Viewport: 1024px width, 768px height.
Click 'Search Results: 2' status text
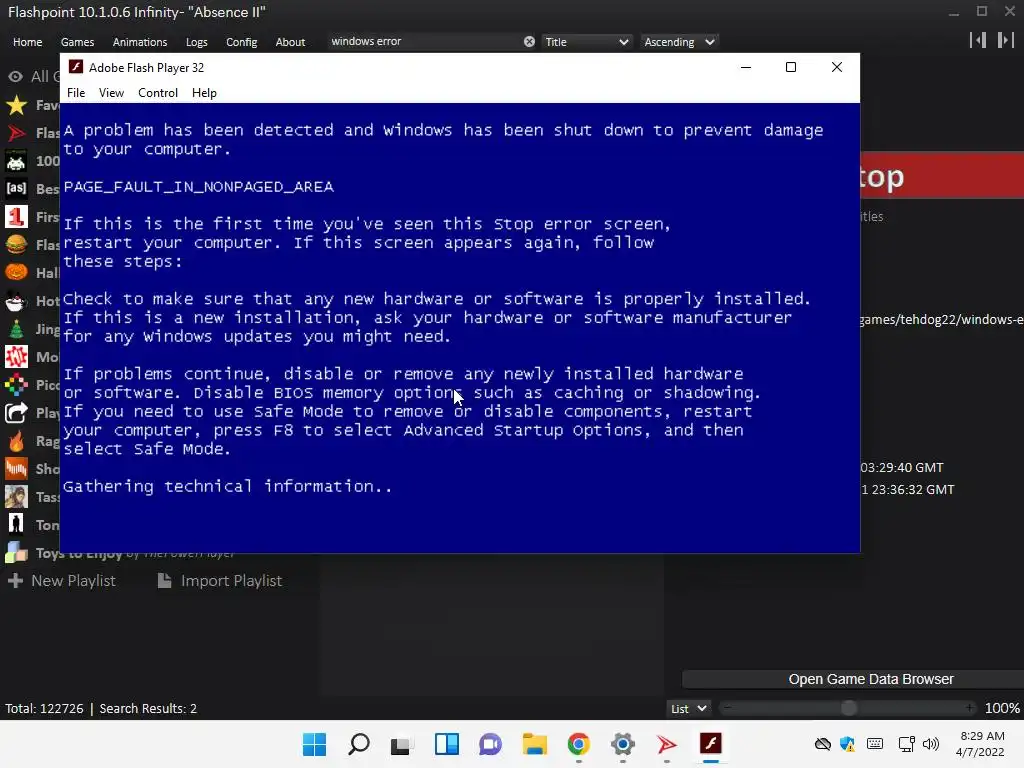point(148,709)
